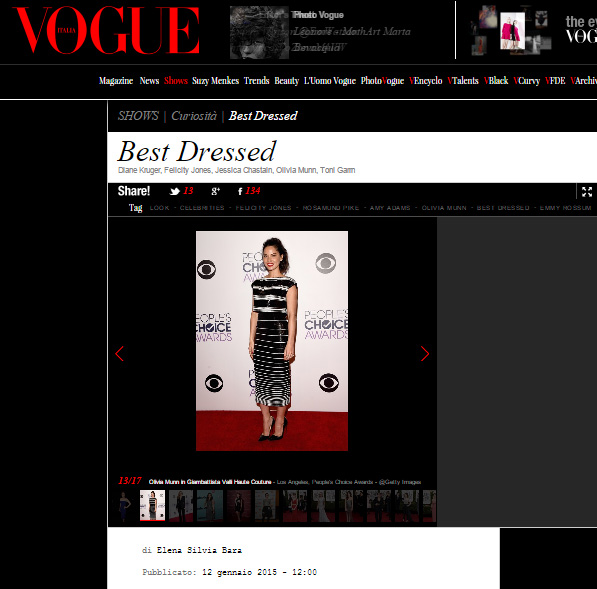Screen dimensions: 597x589
Task: Share on Google Plus icon
Action: [215, 191]
